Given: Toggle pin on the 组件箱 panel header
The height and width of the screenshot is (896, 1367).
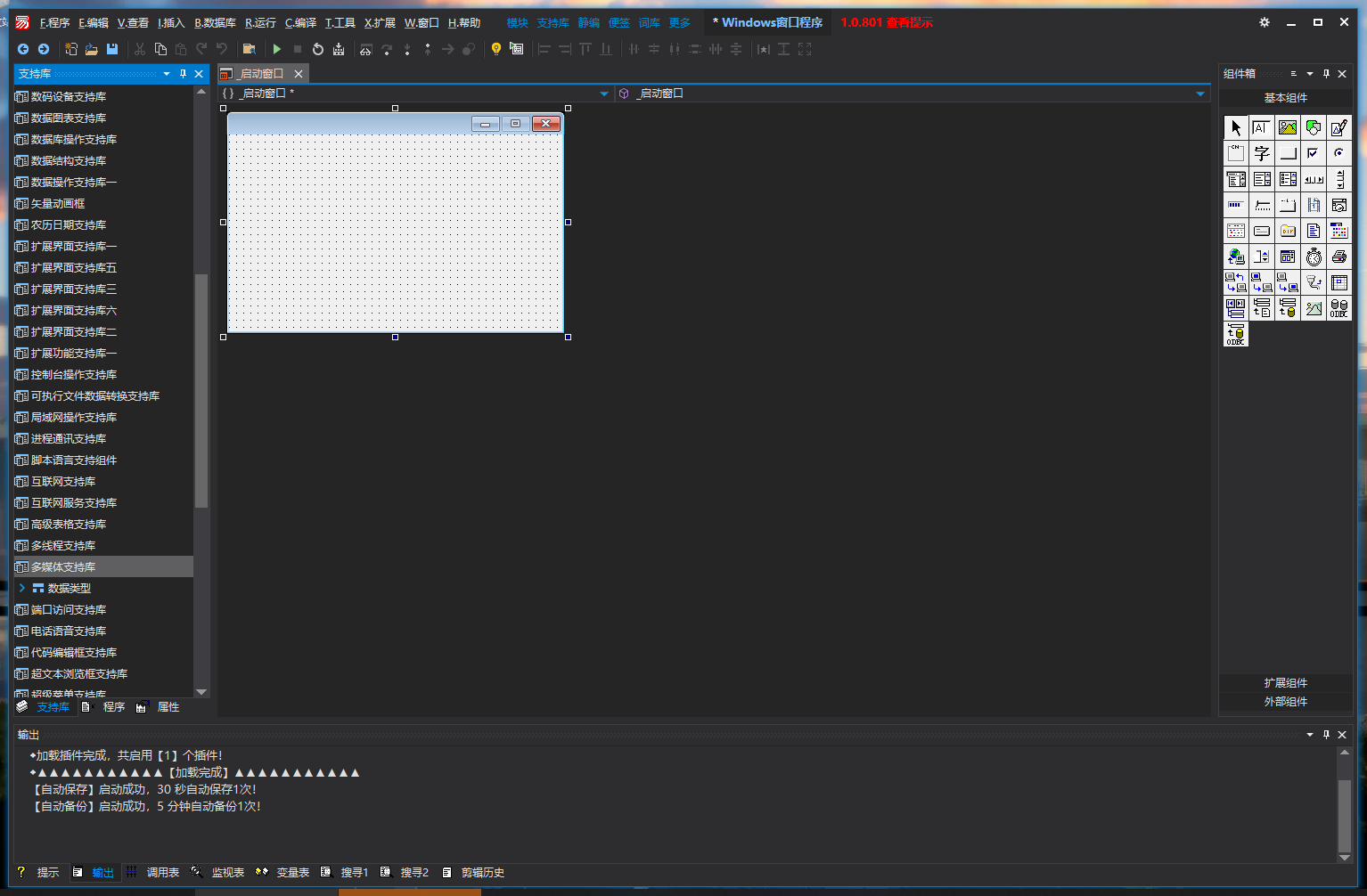Looking at the screenshot, I should (x=1326, y=74).
